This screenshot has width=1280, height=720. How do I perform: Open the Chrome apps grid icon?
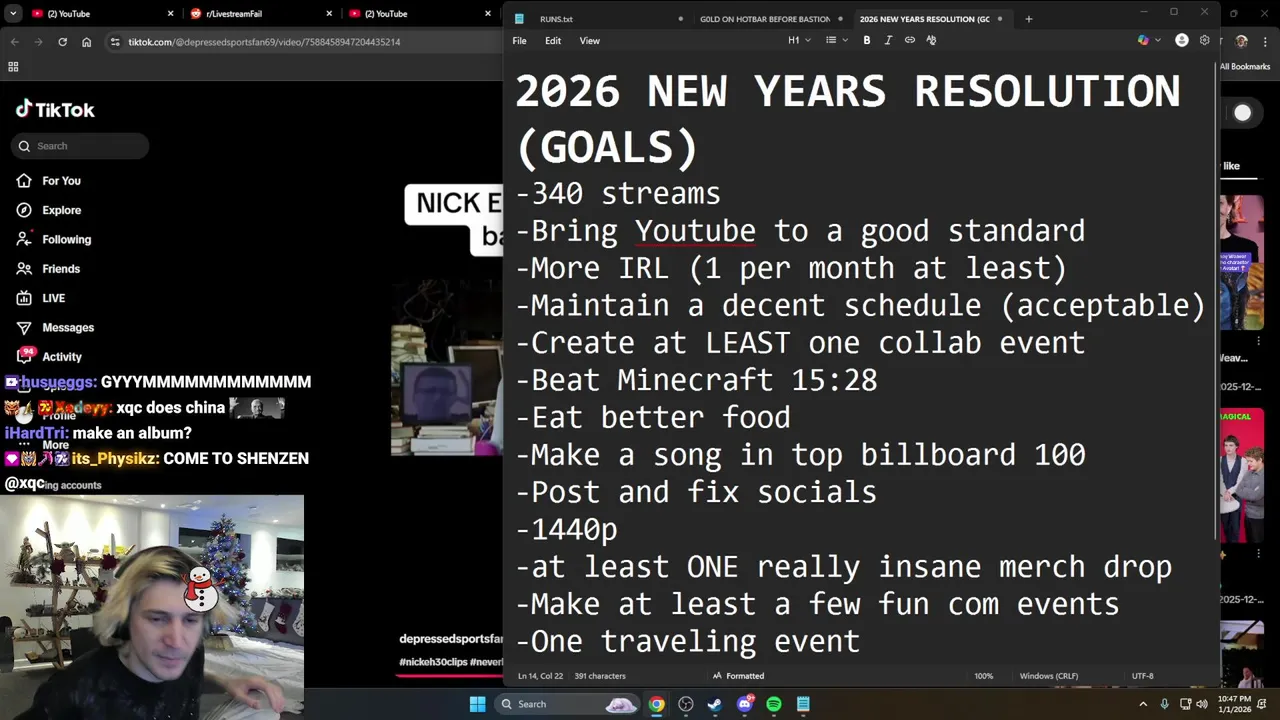tap(13, 67)
